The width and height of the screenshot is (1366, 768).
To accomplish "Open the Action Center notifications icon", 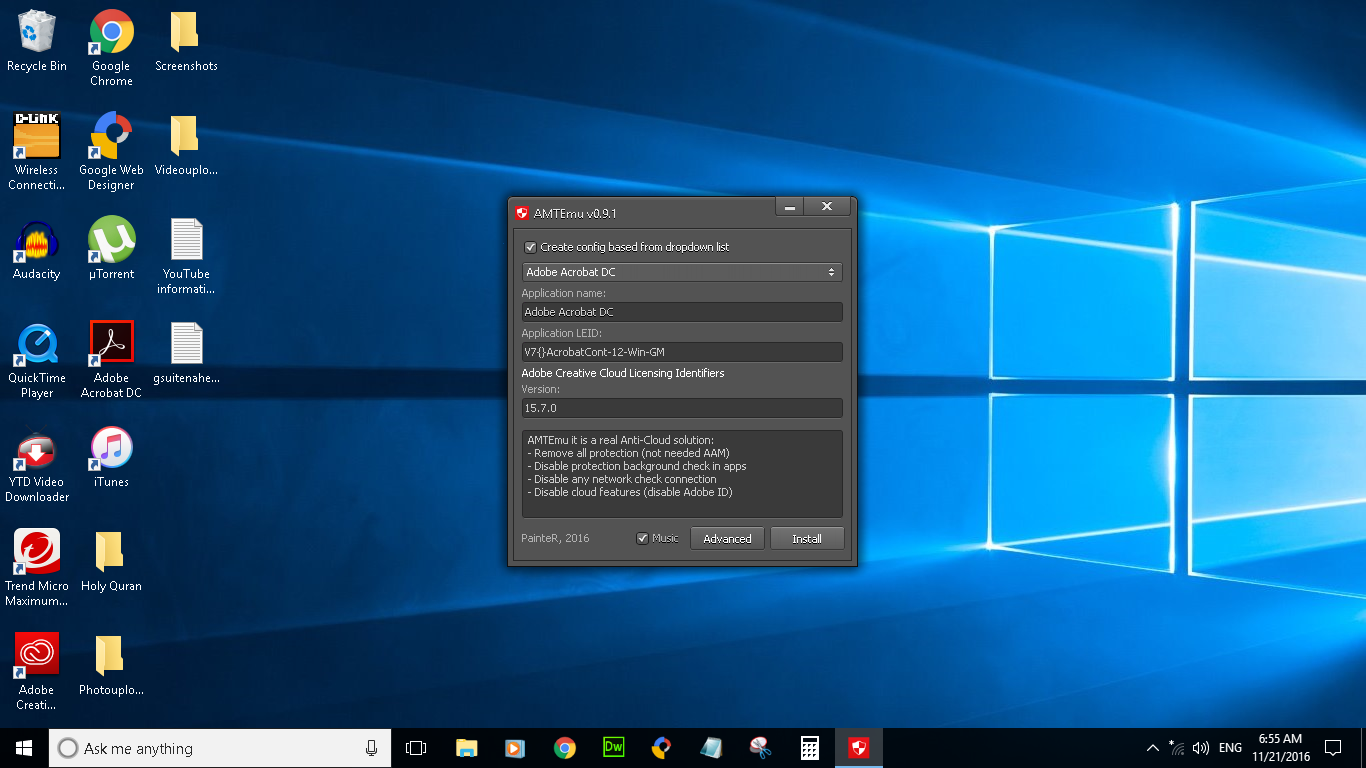I will click(1333, 748).
